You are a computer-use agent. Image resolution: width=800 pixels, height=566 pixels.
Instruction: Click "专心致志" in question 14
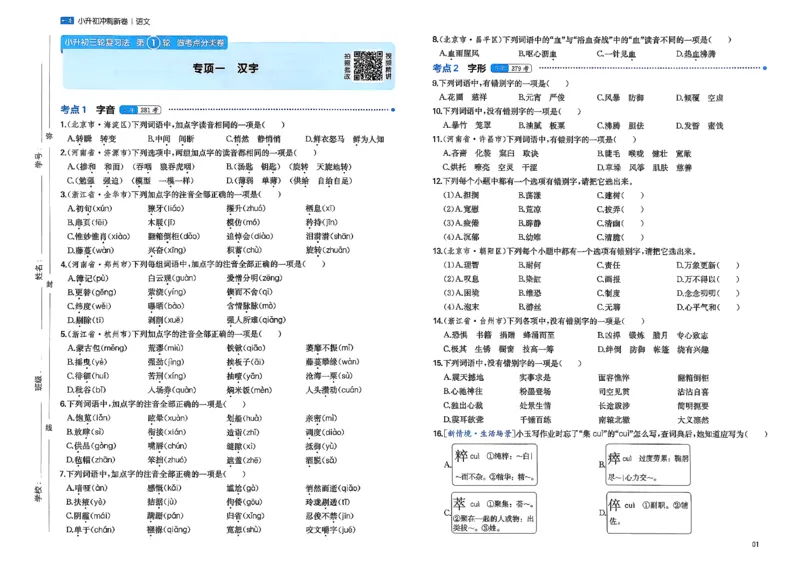click(692, 335)
